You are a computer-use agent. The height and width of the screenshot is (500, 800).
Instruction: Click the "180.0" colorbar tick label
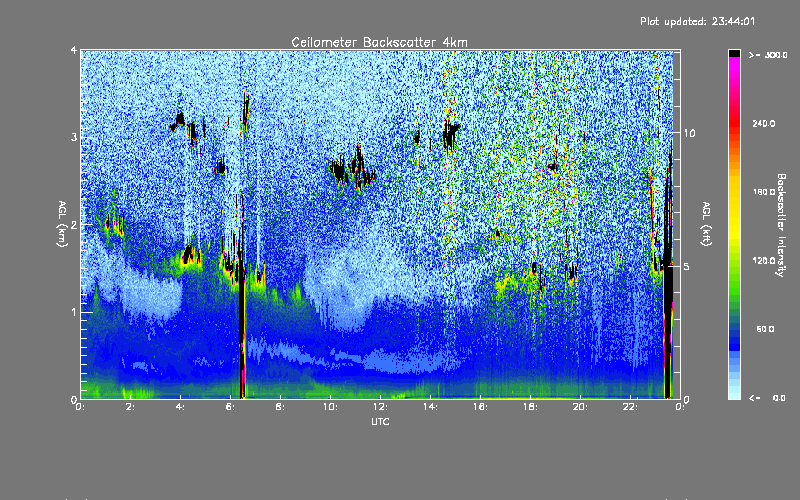click(764, 192)
